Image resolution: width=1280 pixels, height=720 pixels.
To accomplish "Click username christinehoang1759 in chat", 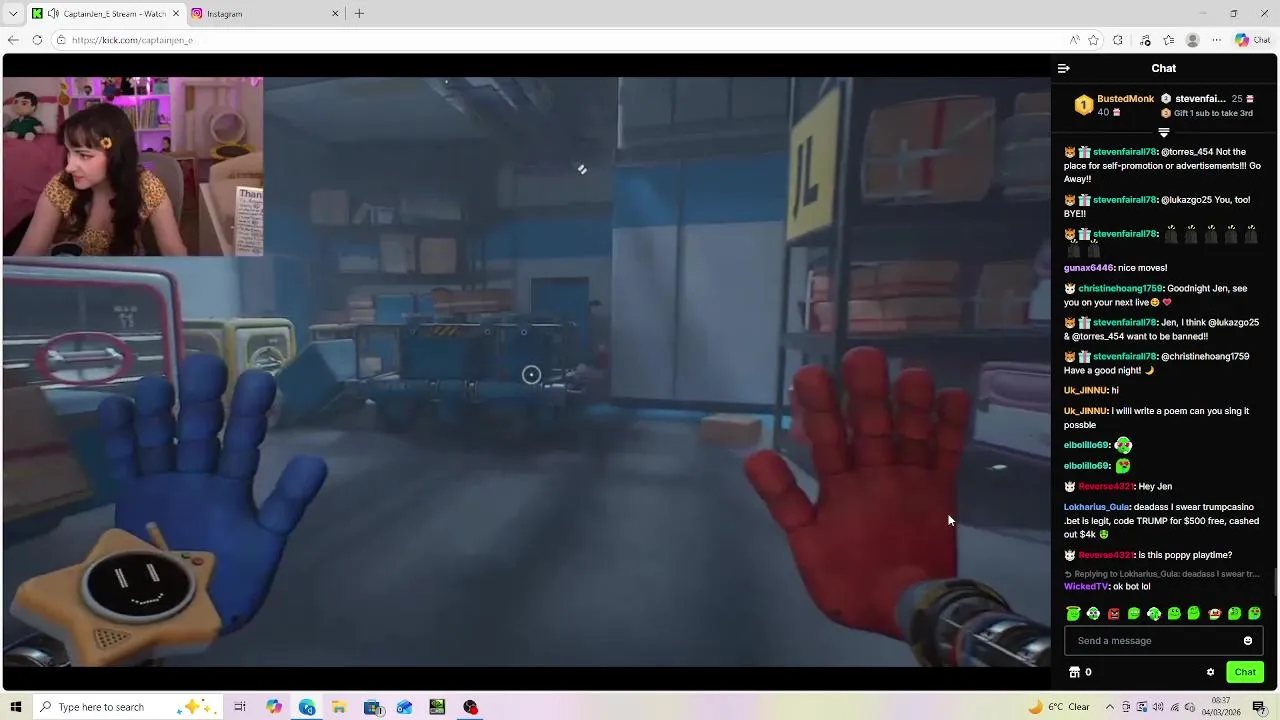I will (x=1119, y=288).
